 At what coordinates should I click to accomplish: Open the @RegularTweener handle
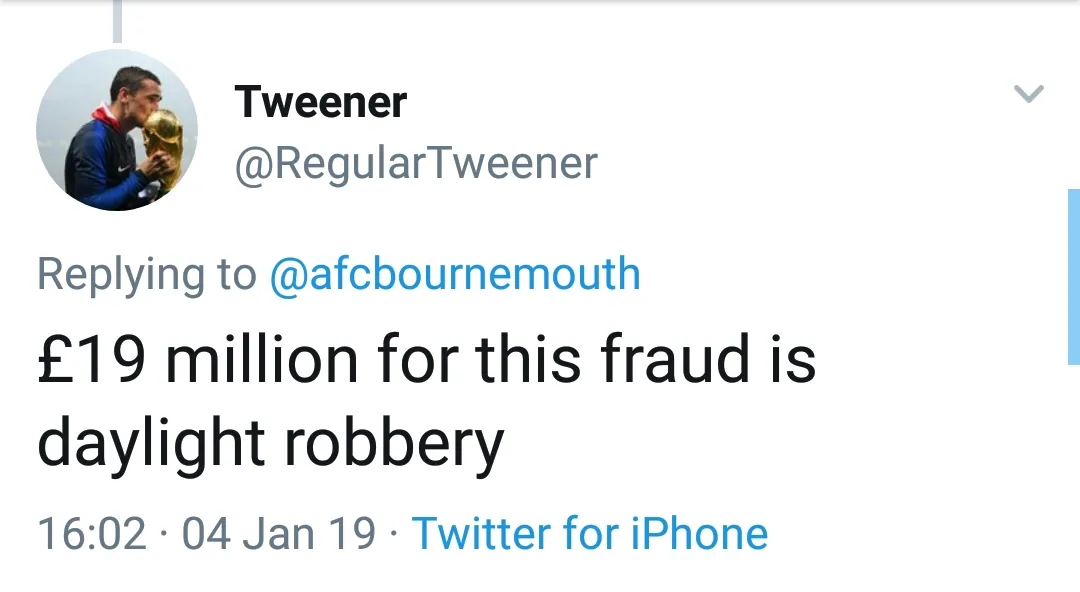(x=415, y=163)
